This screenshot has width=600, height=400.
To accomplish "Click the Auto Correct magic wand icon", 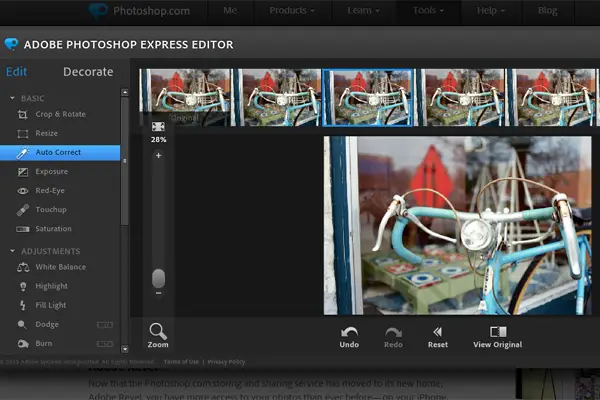I will coord(23,153).
